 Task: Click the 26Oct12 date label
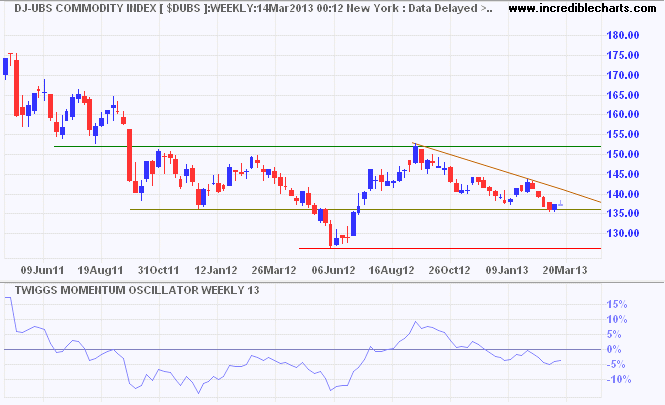[x=450, y=270]
